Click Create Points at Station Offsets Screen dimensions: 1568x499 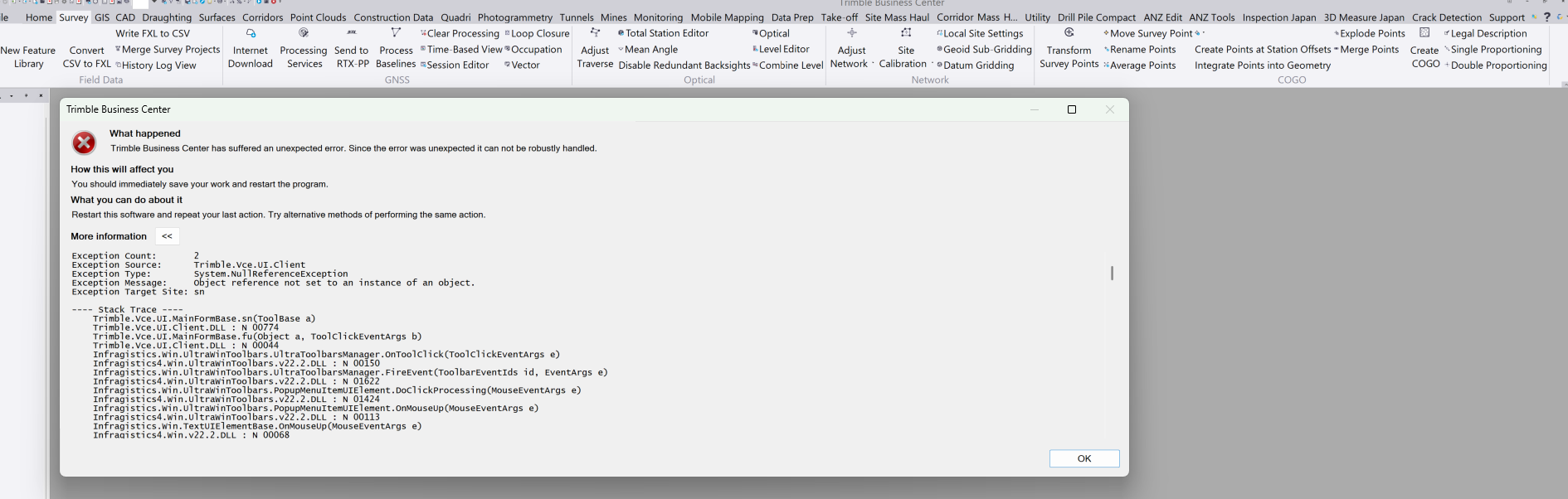1263,50
